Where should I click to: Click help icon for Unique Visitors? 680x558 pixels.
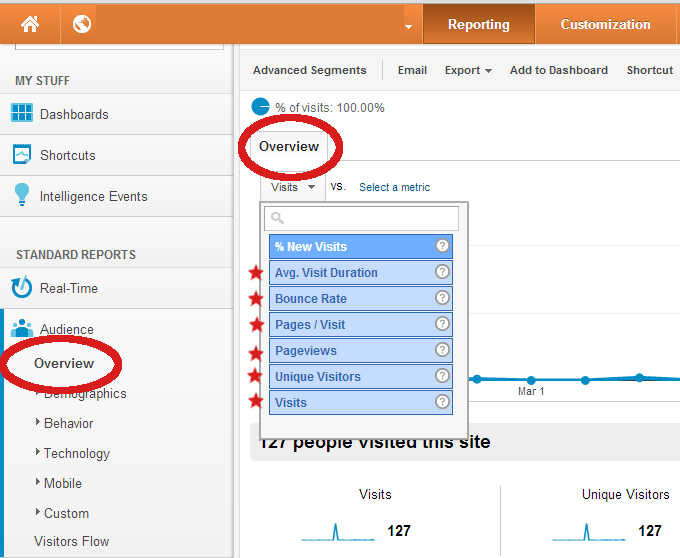pyautogui.click(x=442, y=375)
